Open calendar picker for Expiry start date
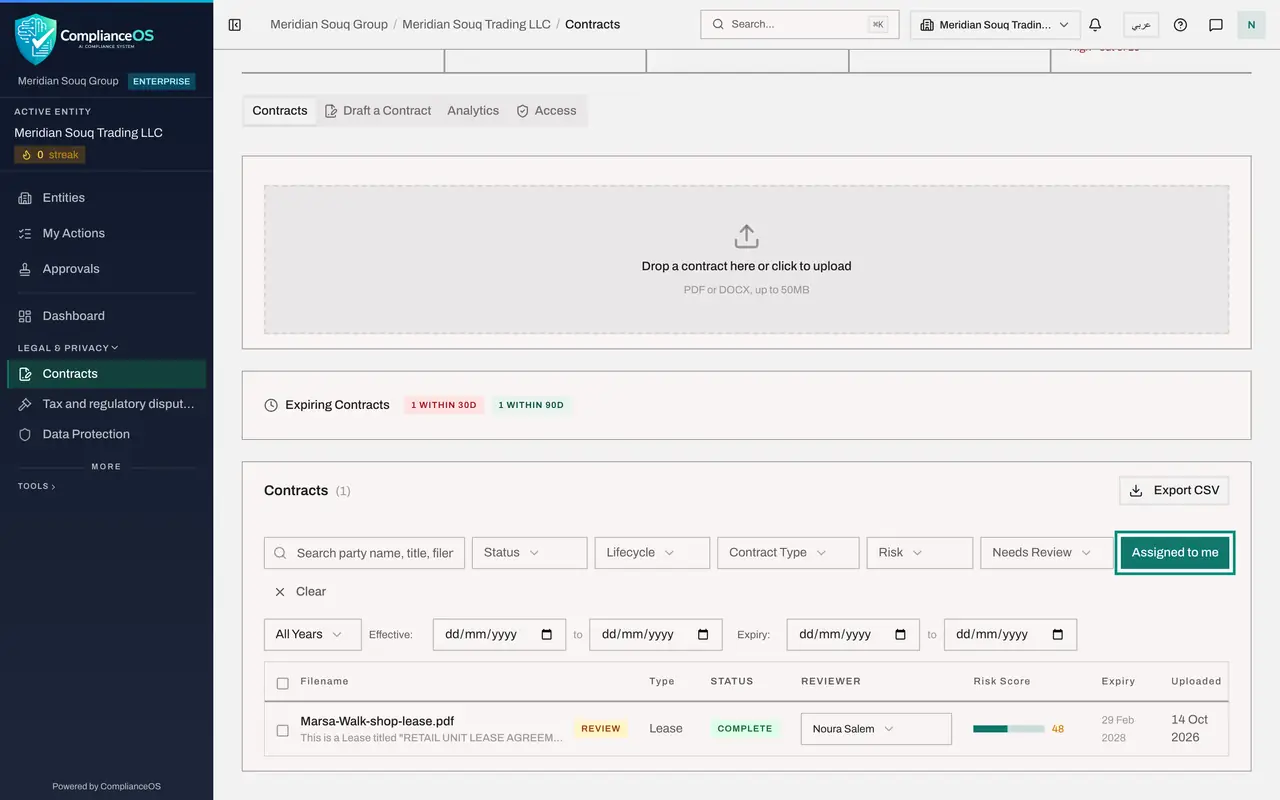 coord(900,635)
